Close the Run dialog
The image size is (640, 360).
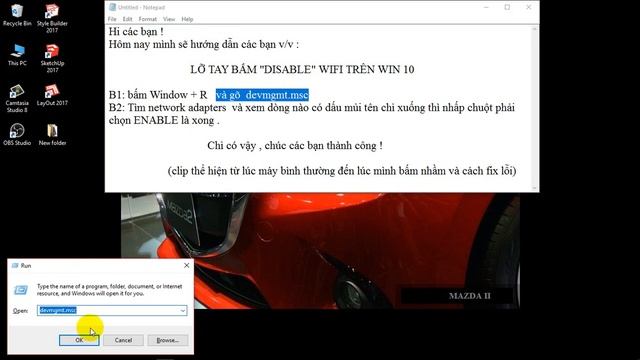coord(187,265)
